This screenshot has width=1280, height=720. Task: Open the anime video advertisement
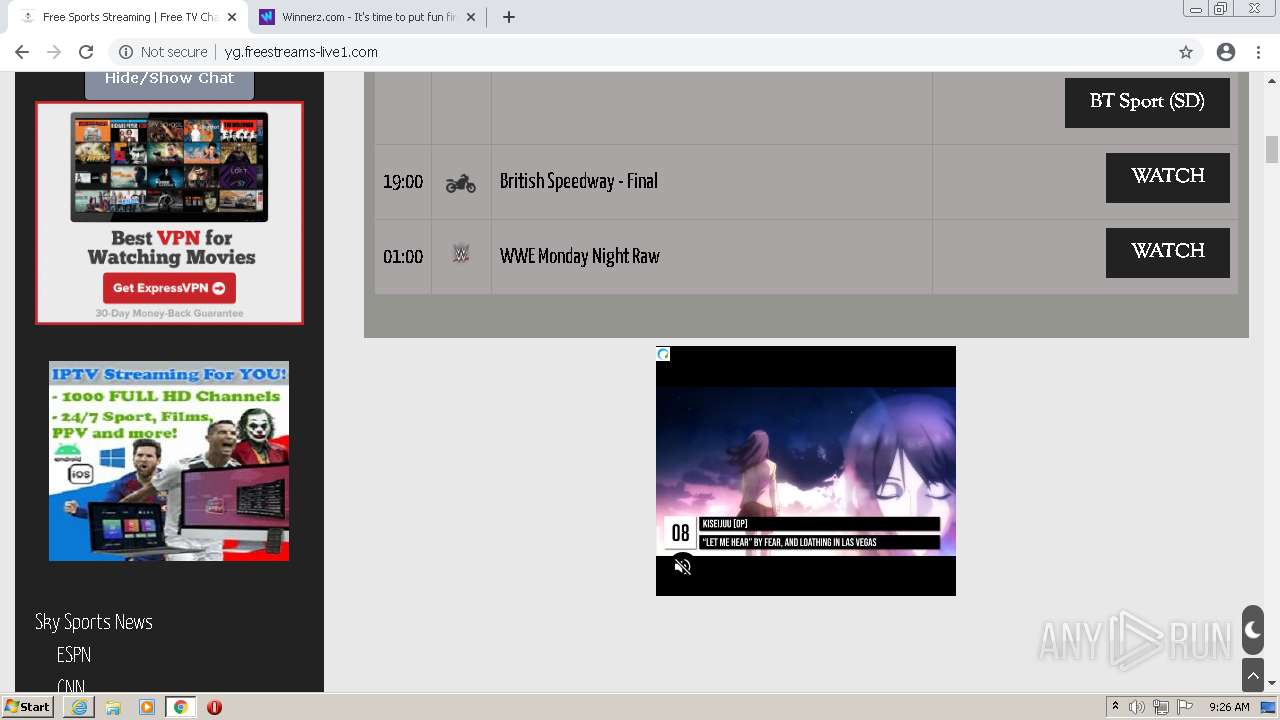(x=806, y=471)
